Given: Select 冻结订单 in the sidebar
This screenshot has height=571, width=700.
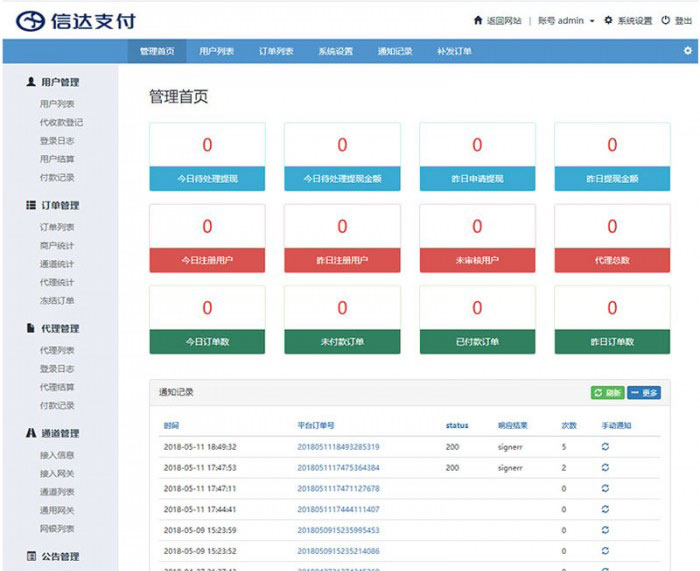Looking at the screenshot, I should pyautogui.click(x=57, y=300).
